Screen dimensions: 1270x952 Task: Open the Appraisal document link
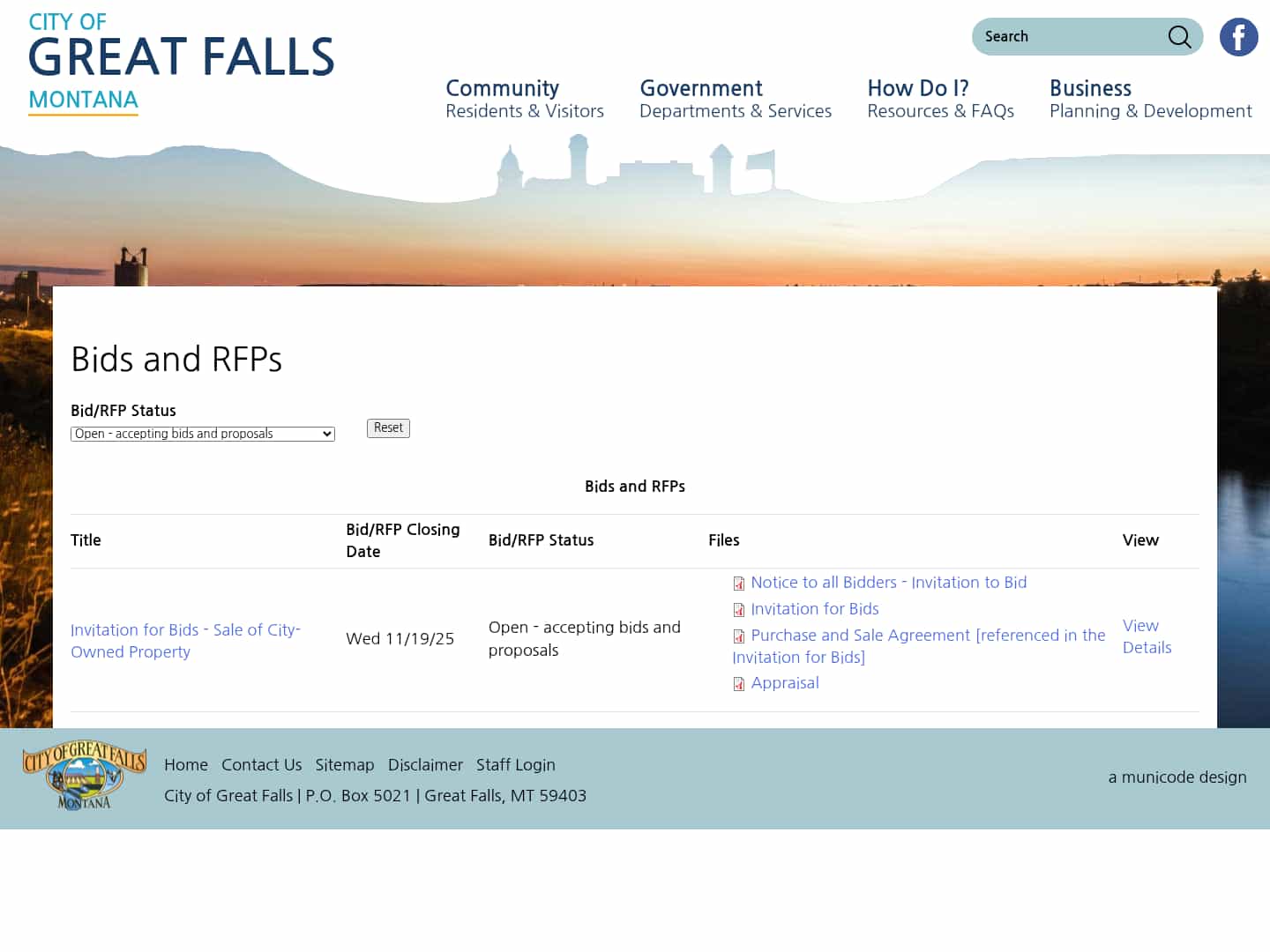click(785, 682)
